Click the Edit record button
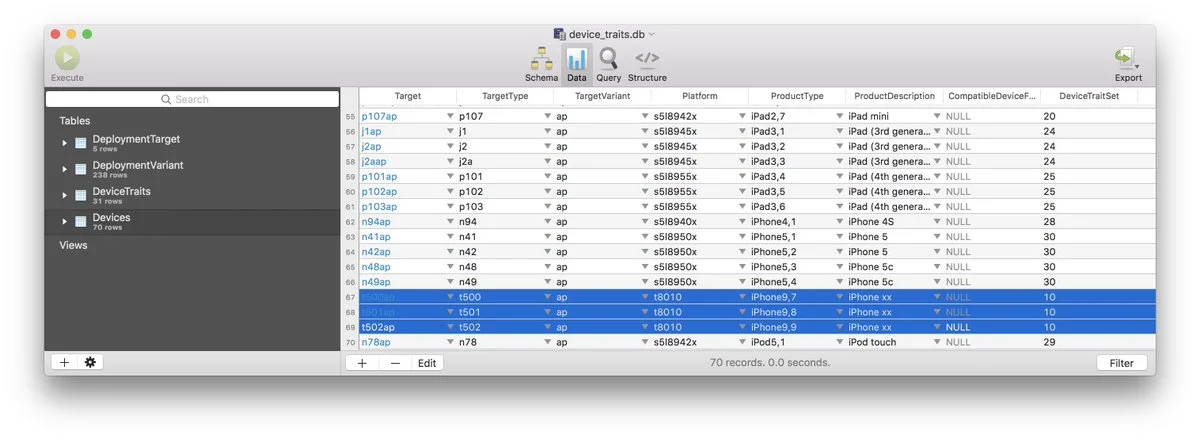This screenshot has width=1200, height=439. [x=427, y=363]
